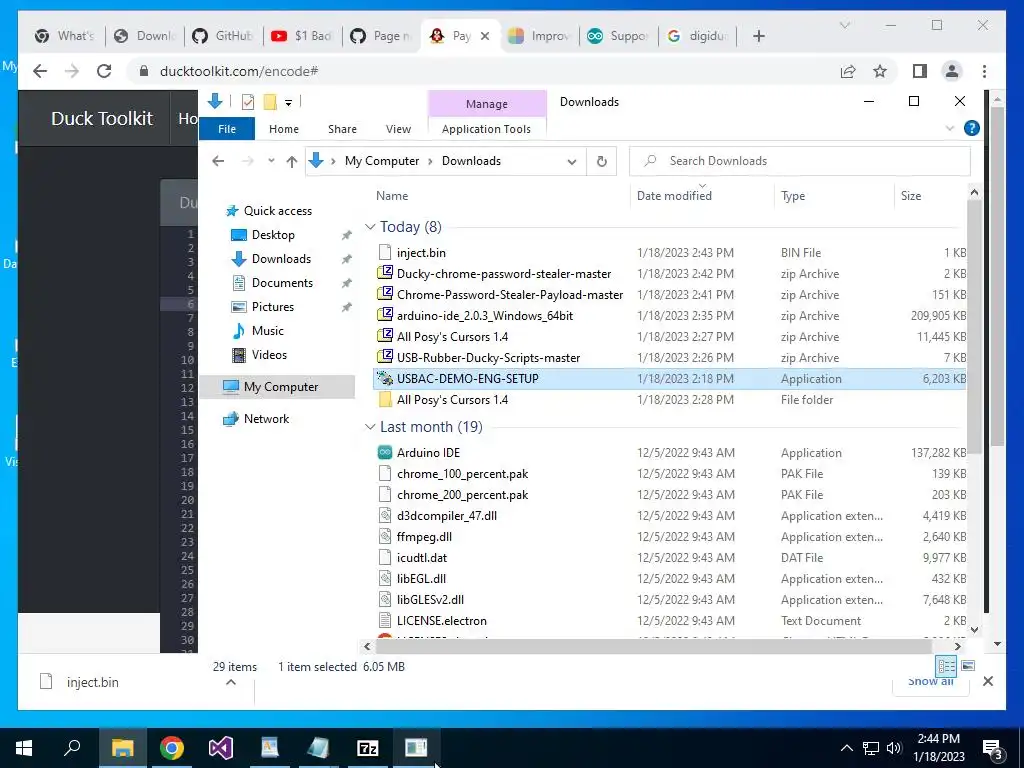This screenshot has width=1024, height=768.
Task: Click the file list horizontal scrollbar
Action: coord(653,647)
